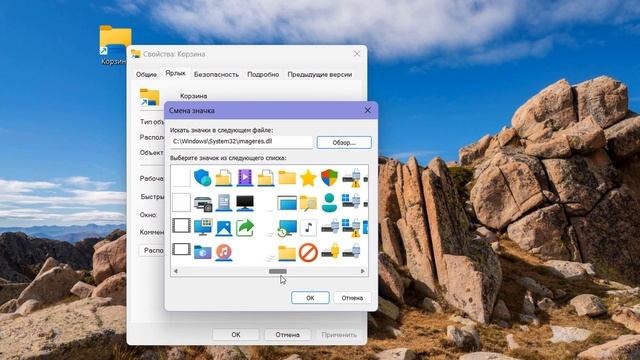Select the blue-purple folder icon
640x360 pixels.
[203, 252]
